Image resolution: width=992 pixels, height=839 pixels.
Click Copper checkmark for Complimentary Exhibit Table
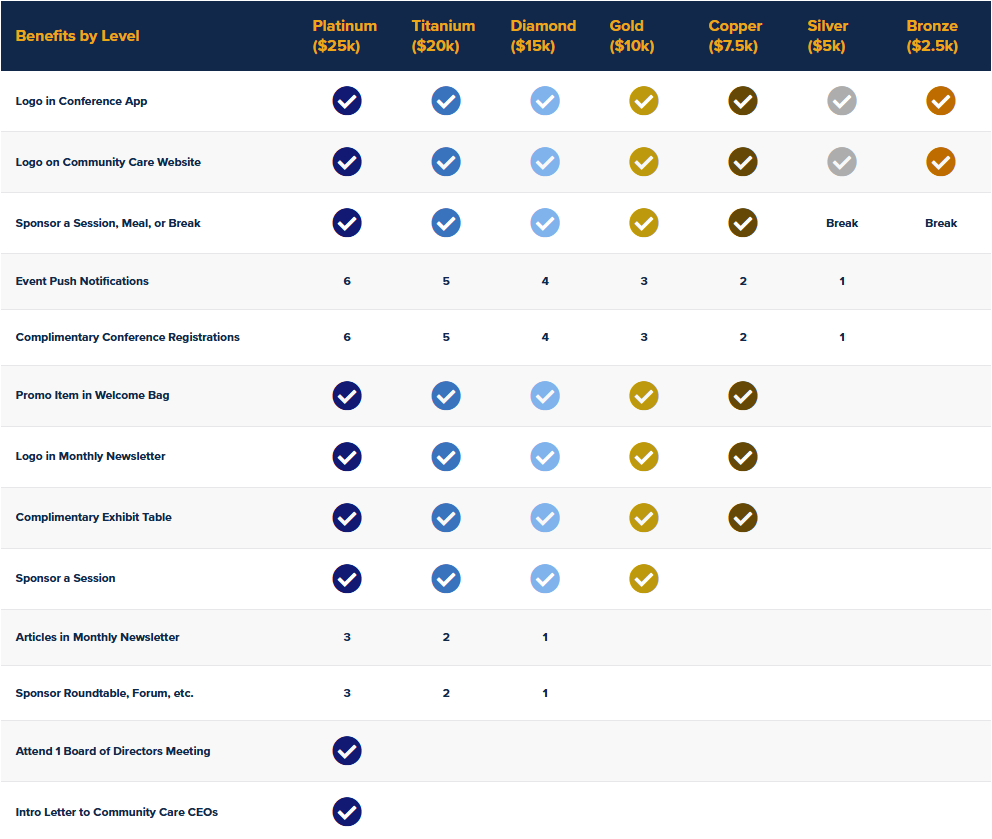coord(743,518)
